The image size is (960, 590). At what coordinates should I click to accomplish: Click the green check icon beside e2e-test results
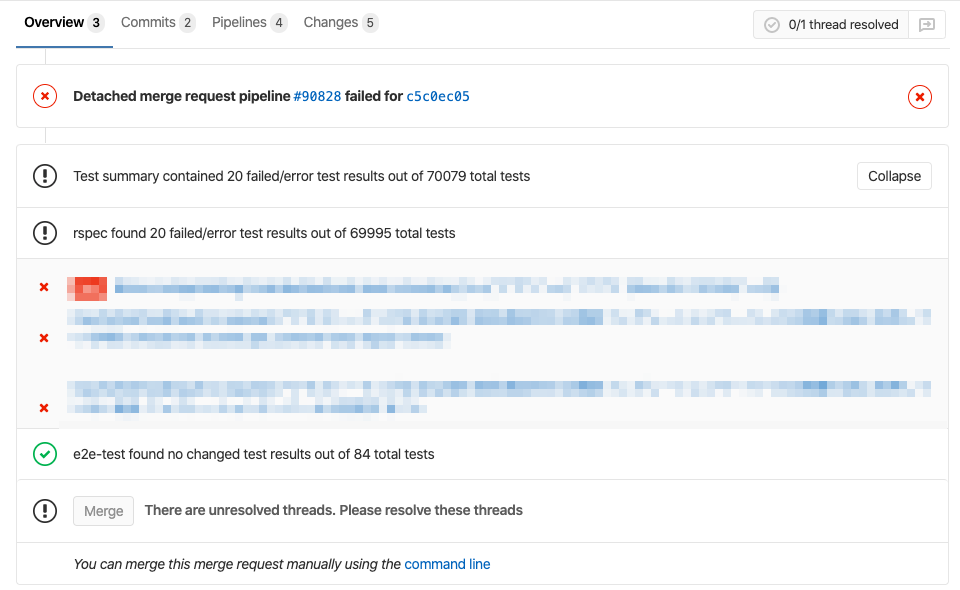[44, 454]
